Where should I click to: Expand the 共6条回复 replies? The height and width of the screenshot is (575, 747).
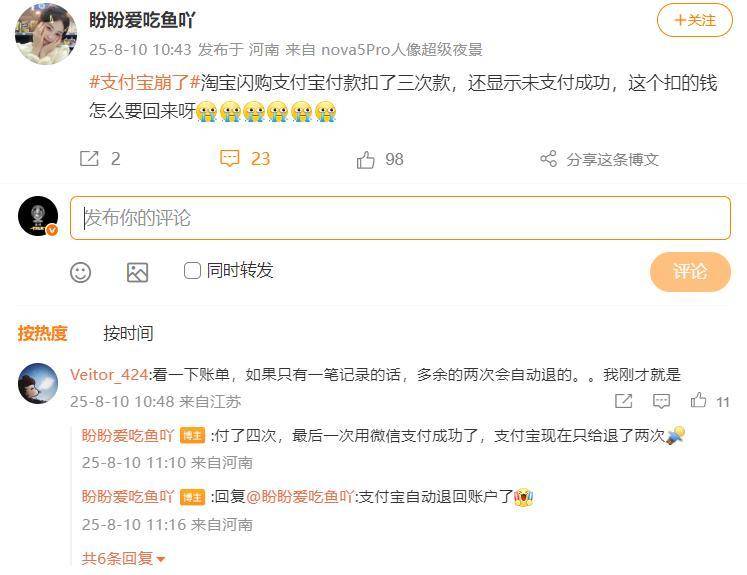click(x=123, y=558)
